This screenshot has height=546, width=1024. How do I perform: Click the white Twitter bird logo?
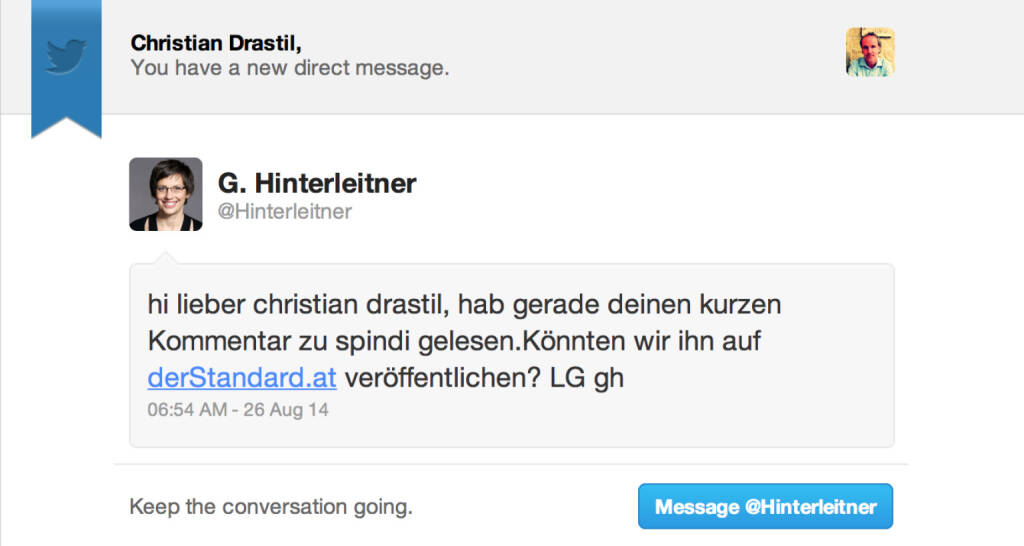point(66,55)
